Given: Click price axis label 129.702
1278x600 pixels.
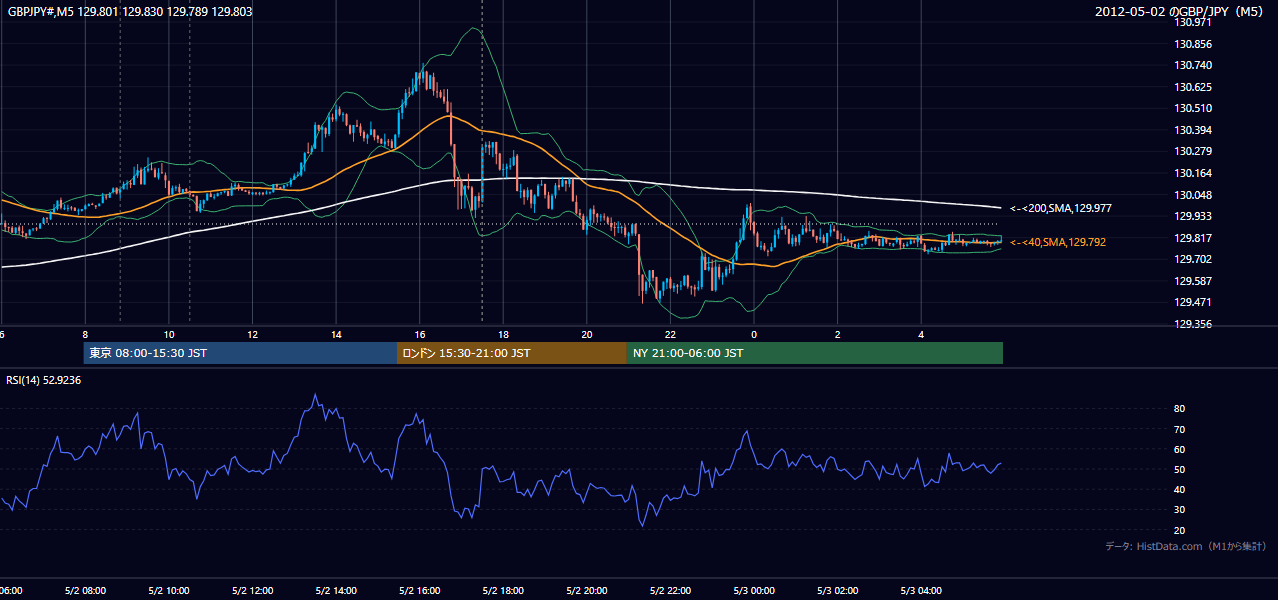Looking at the screenshot, I should point(1194,259).
